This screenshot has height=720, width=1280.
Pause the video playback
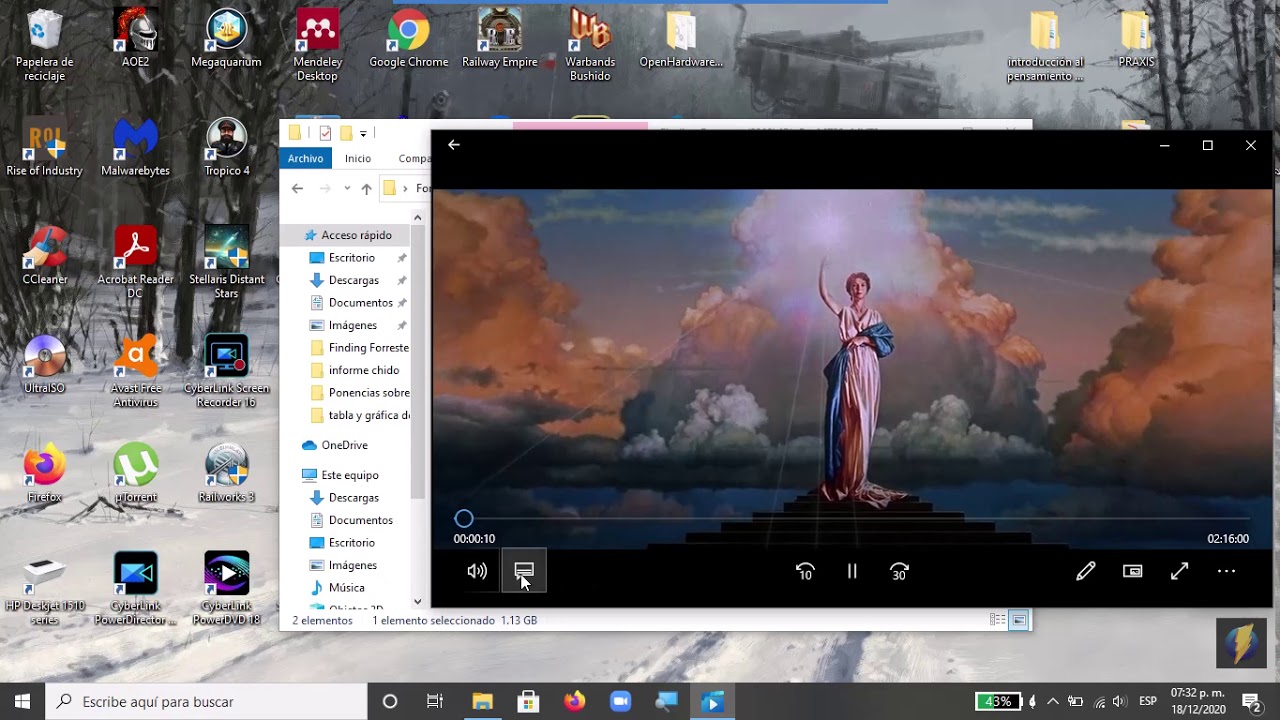pos(852,571)
